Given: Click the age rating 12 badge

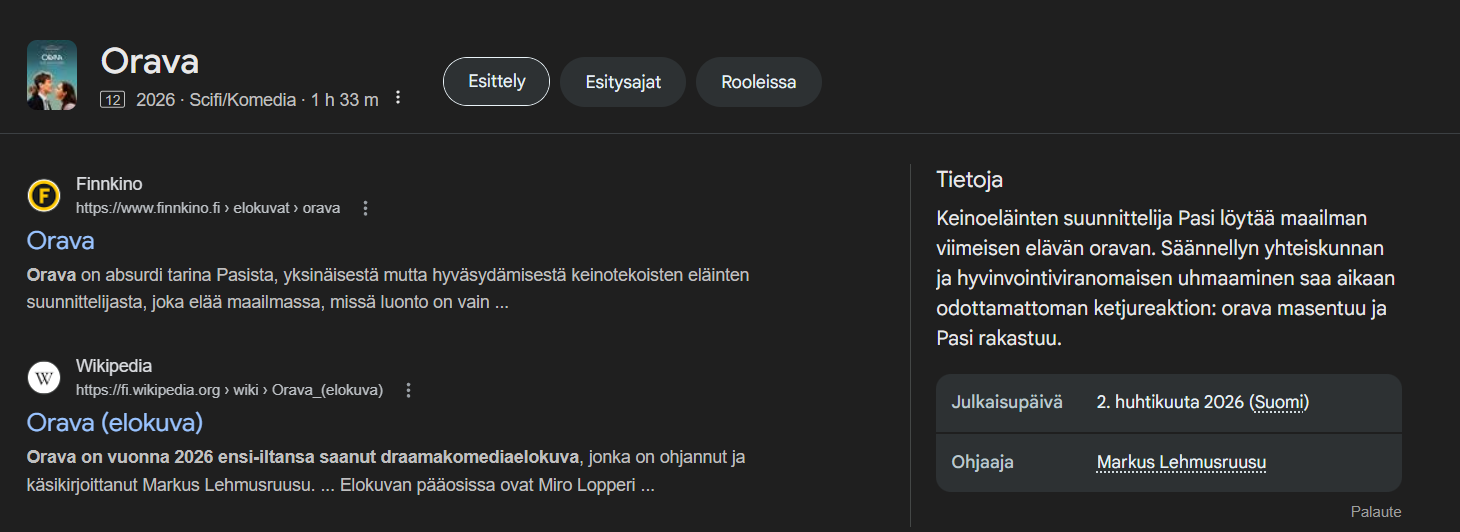Looking at the screenshot, I should click(113, 100).
